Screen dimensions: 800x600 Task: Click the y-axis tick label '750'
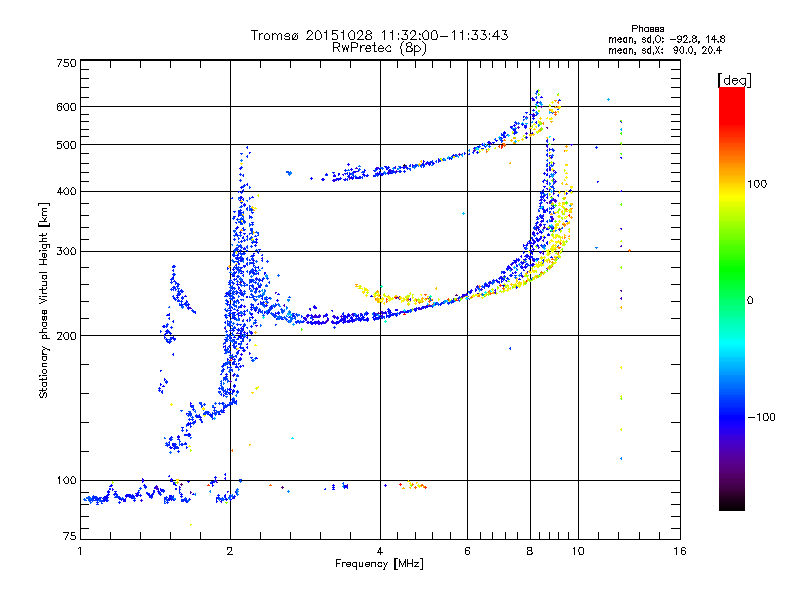click(x=66, y=63)
